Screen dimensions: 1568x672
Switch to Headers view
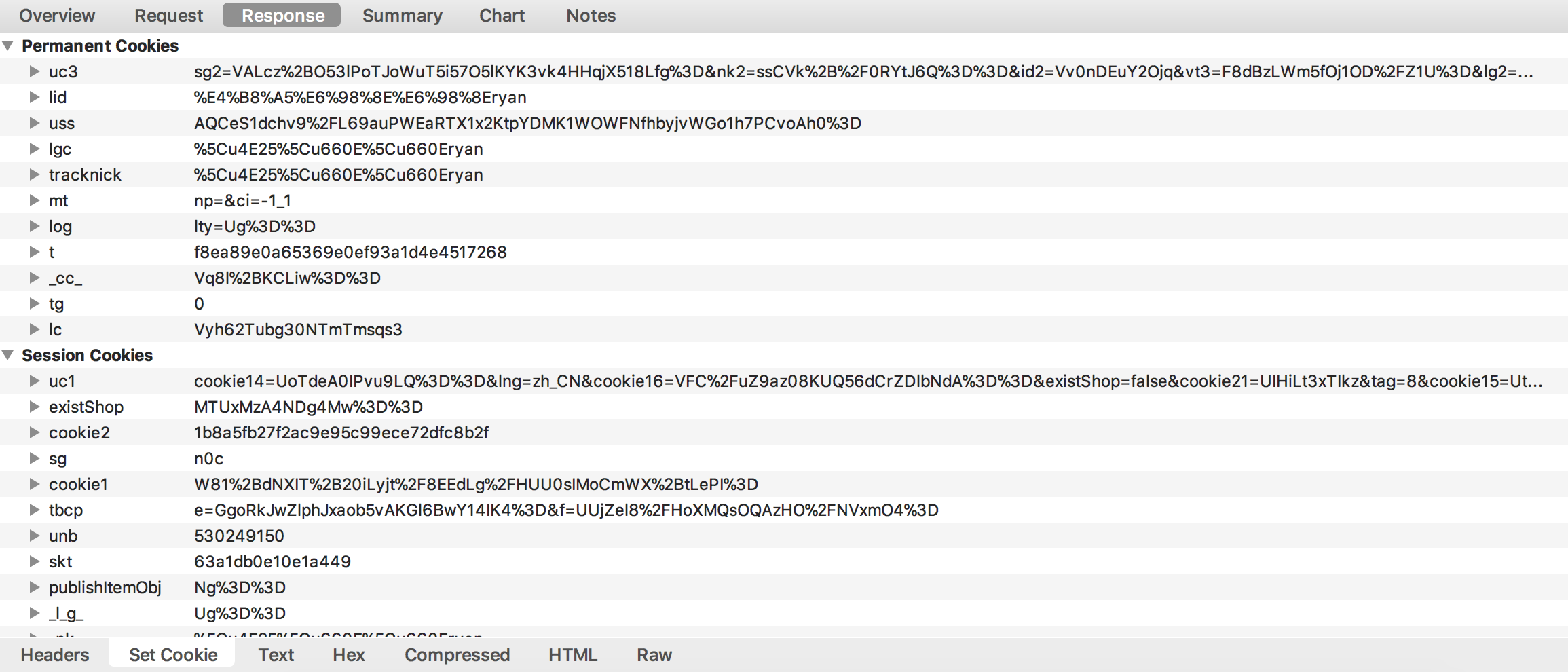55,655
